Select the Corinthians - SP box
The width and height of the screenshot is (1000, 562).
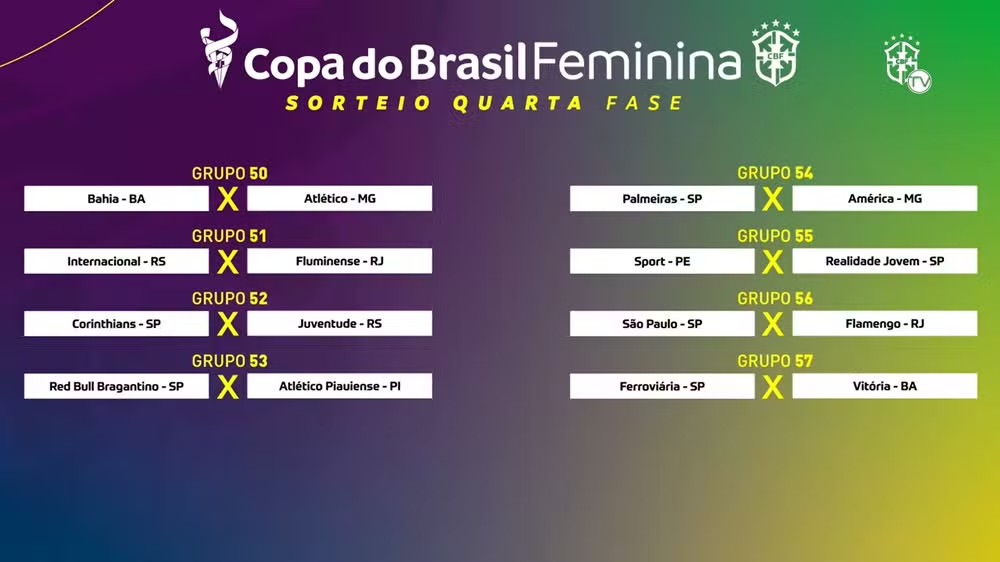(116, 323)
